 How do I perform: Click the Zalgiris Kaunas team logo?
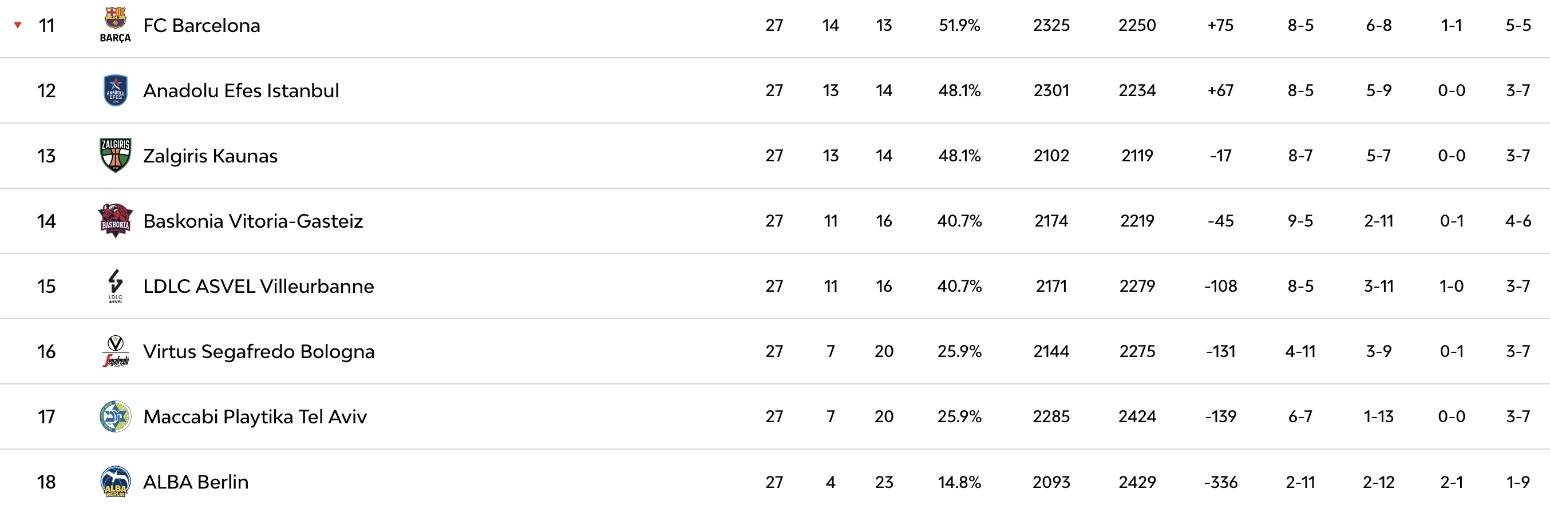click(x=115, y=156)
